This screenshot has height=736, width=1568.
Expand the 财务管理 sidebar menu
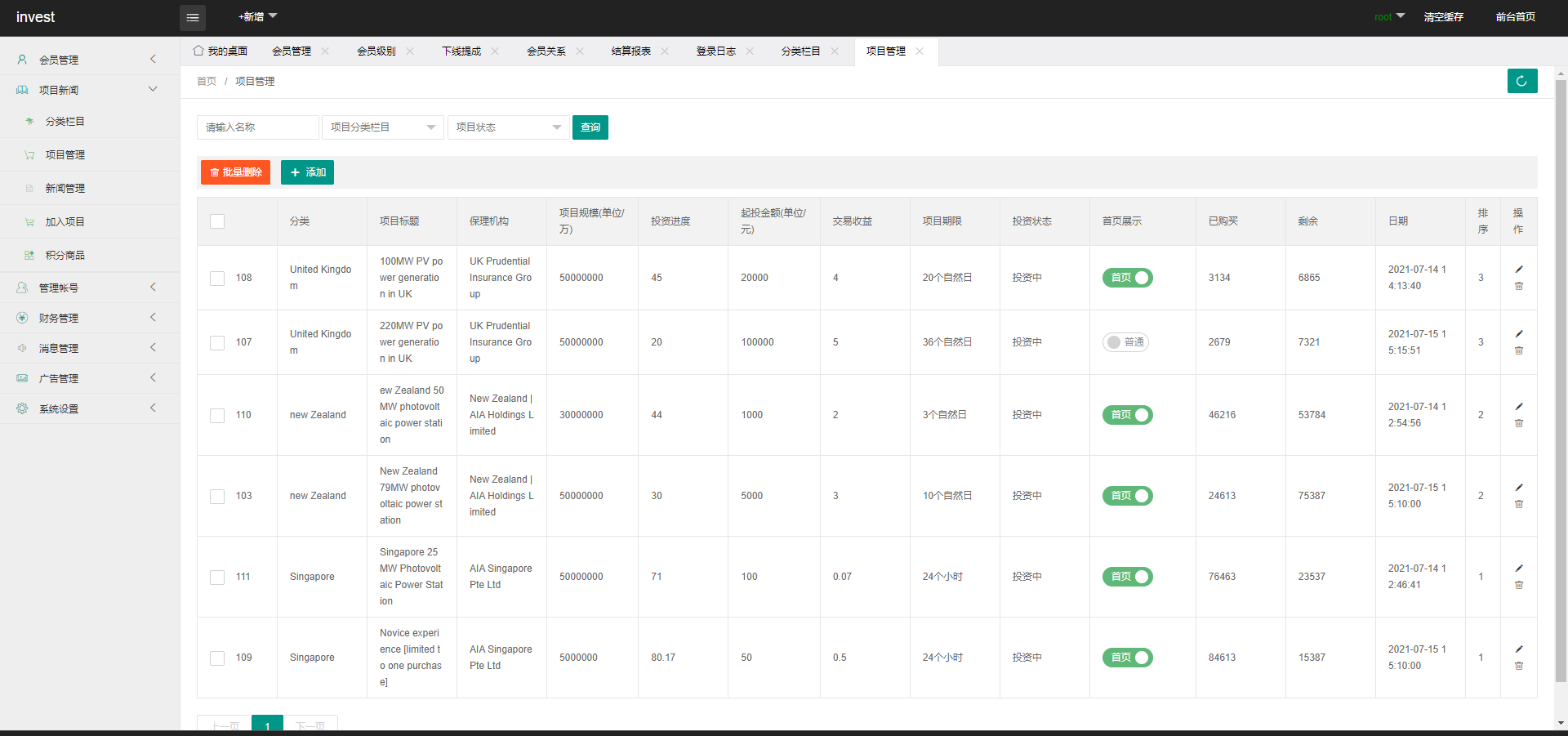pos(90,318)
